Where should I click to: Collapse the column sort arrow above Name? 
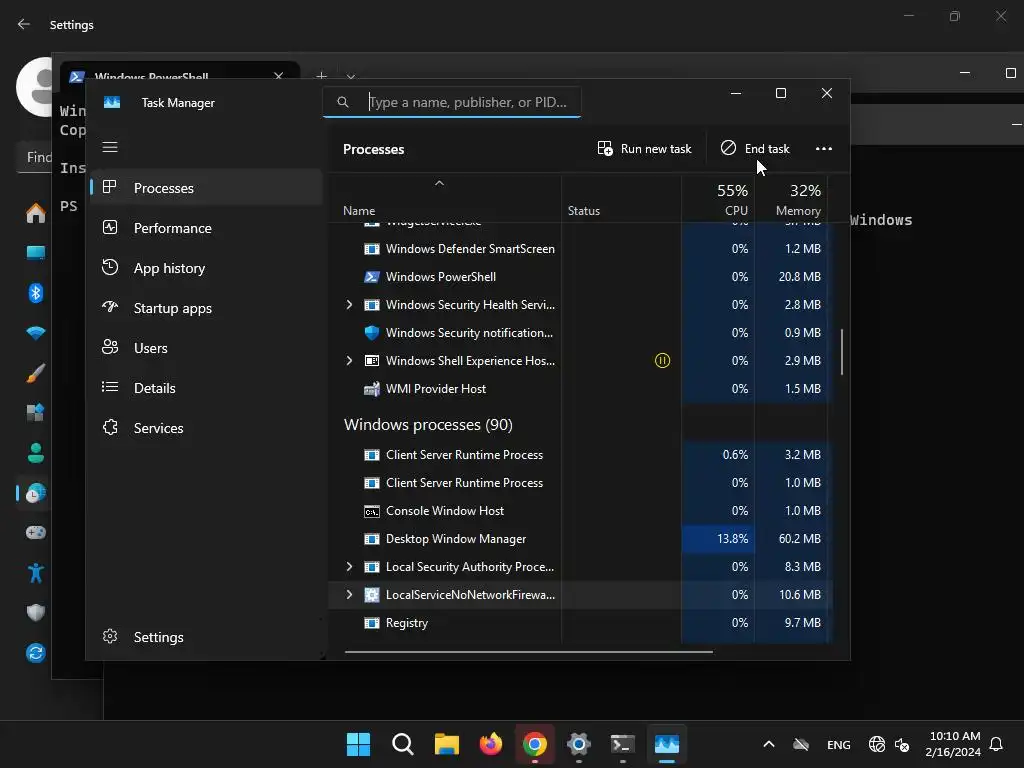point(440,184)
